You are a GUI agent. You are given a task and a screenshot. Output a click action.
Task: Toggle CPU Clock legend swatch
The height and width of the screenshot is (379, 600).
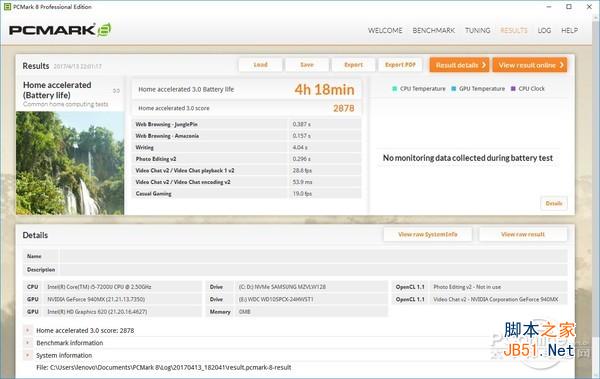pos(513,88)
